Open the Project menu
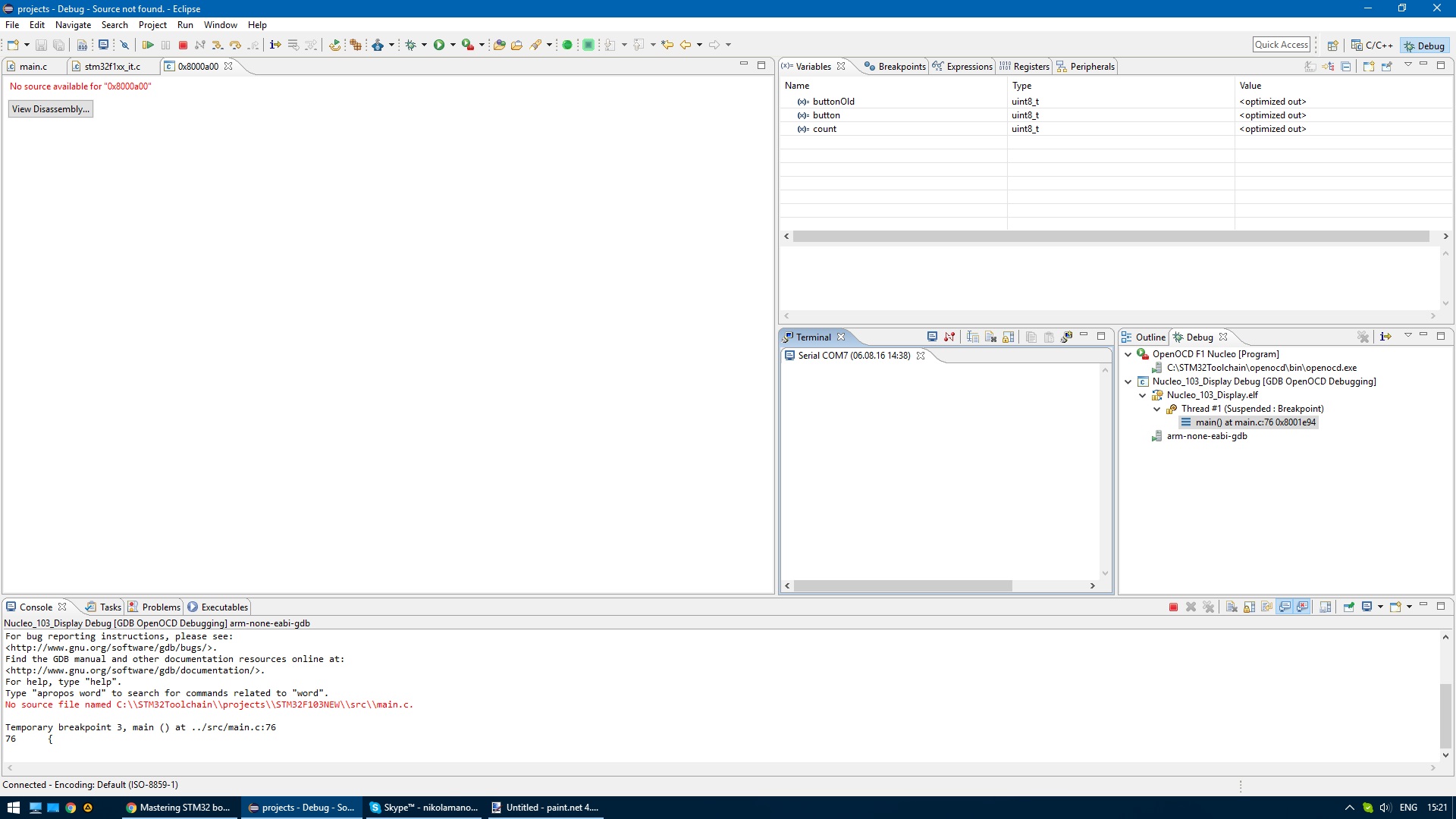This screenshot has height=819, width=1456. pyautogui.click(x=152, y=25)
